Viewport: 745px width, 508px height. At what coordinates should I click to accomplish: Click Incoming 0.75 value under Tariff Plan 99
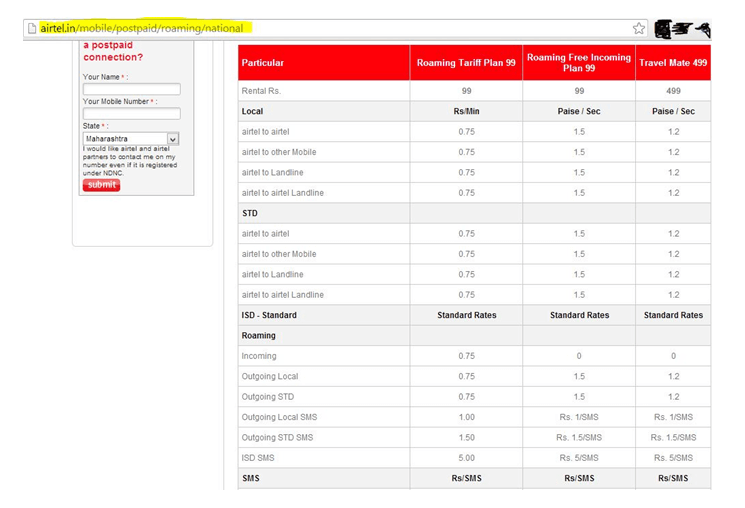point(467,356)
